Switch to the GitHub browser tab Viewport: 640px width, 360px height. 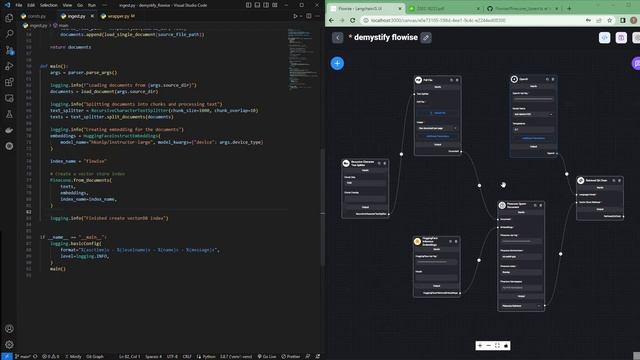click(521, 8)
